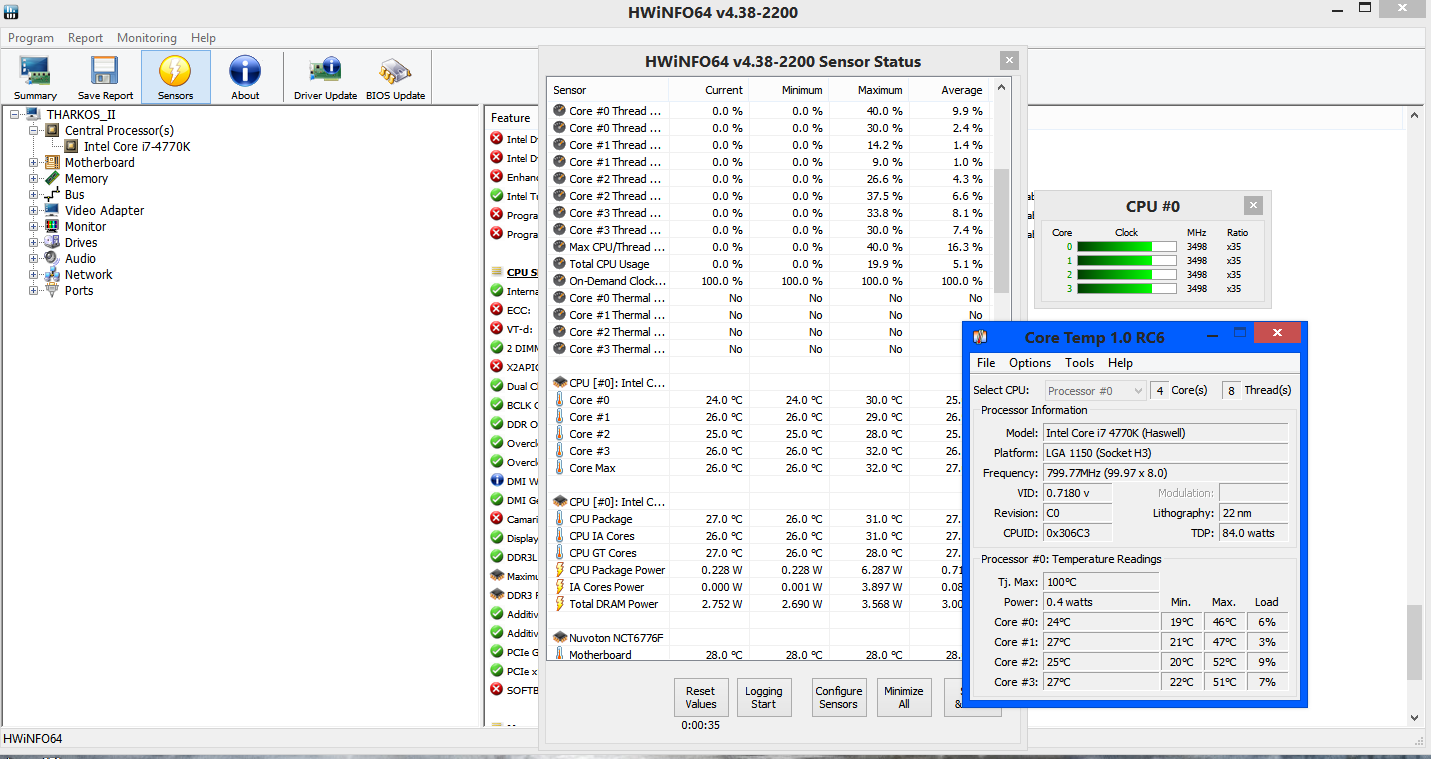The width and height of the screenshot is (1431, 759).
Task: Open Core Temp Tools menu
Action: 1079,363
